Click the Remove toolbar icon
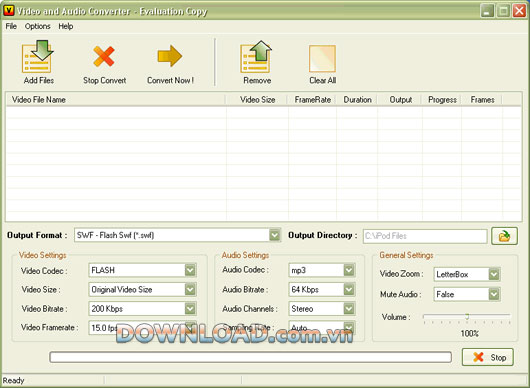Image resolution: width=530 pixels, height=388 pixels. 256,56
